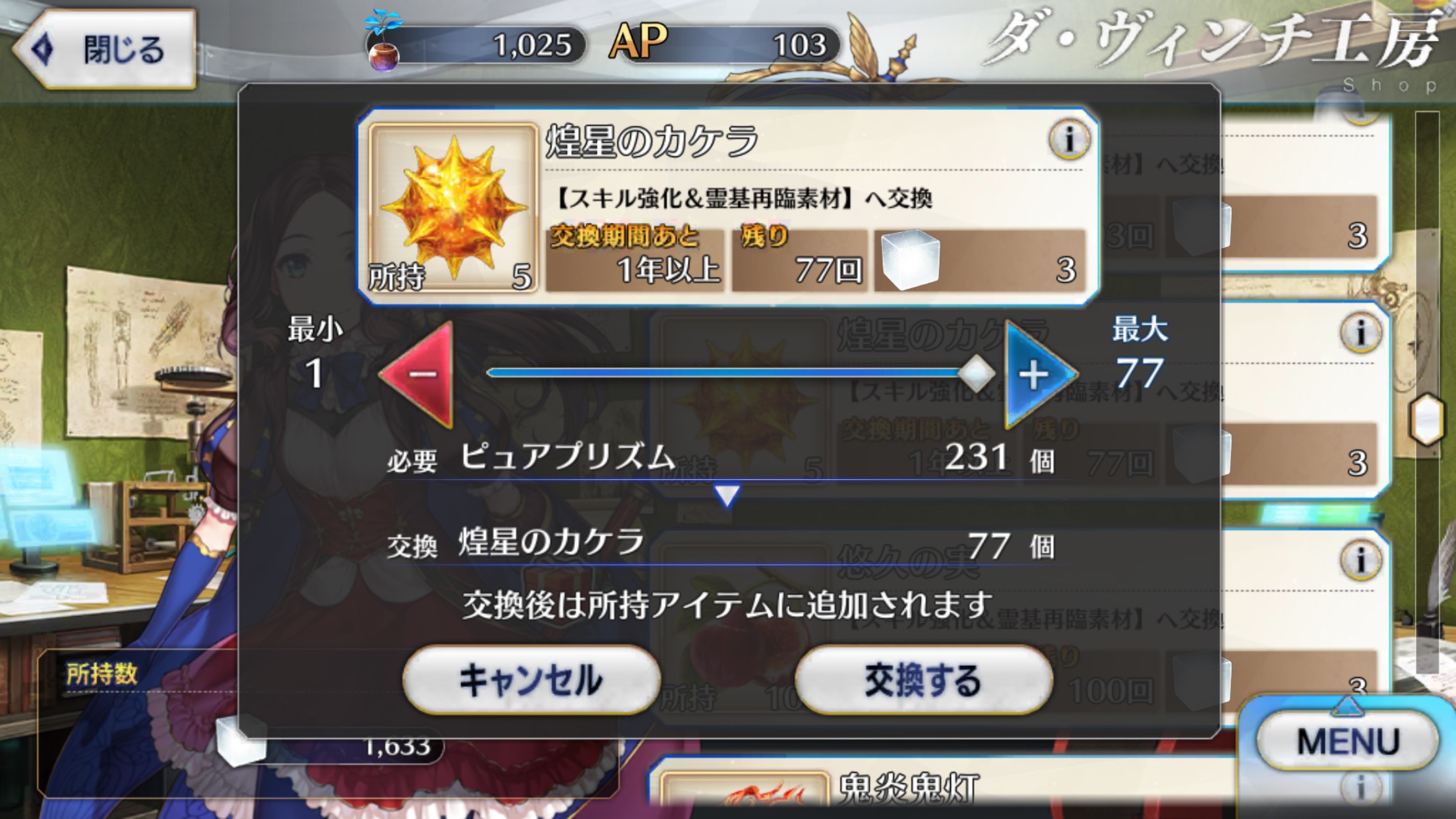Click the scrollbar handle on right edge
Image resolution: width=1456 pixels, height=819 pixels.
[1427, 419]
